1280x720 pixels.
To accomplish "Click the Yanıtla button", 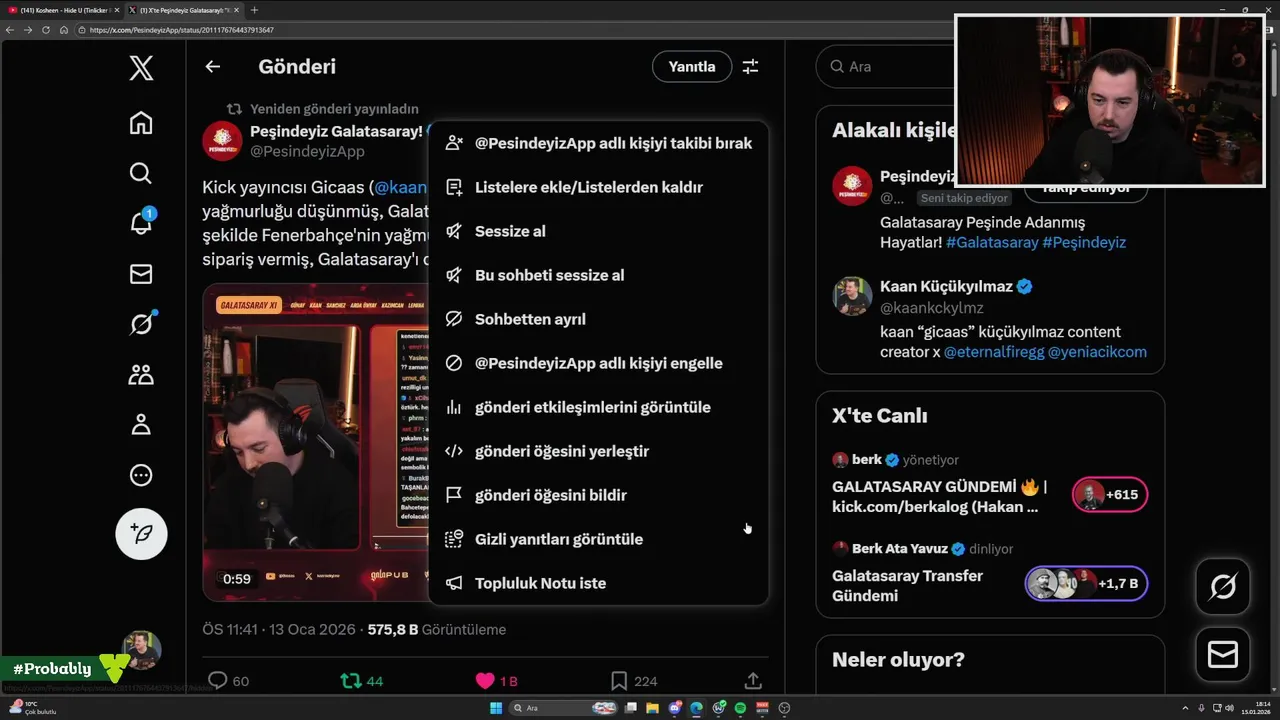I will 692,67.
